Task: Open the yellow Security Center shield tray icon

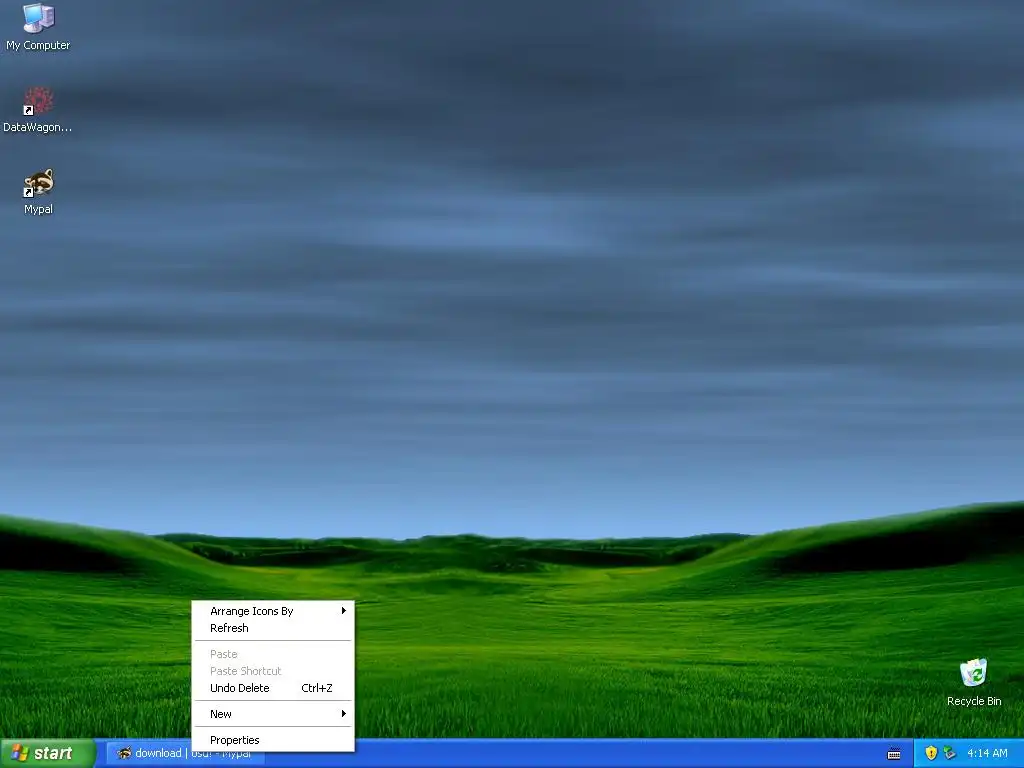Action: tap(931, 753)
